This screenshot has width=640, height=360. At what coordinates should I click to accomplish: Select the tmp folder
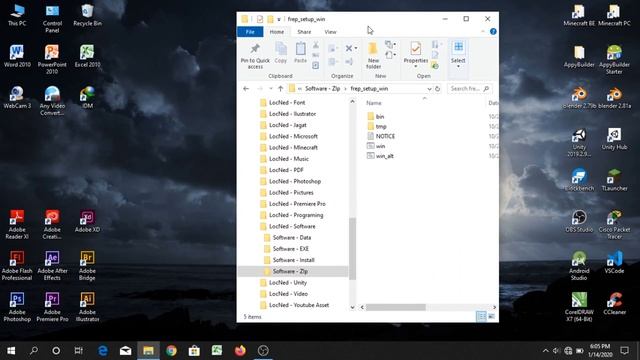(377, 126)
